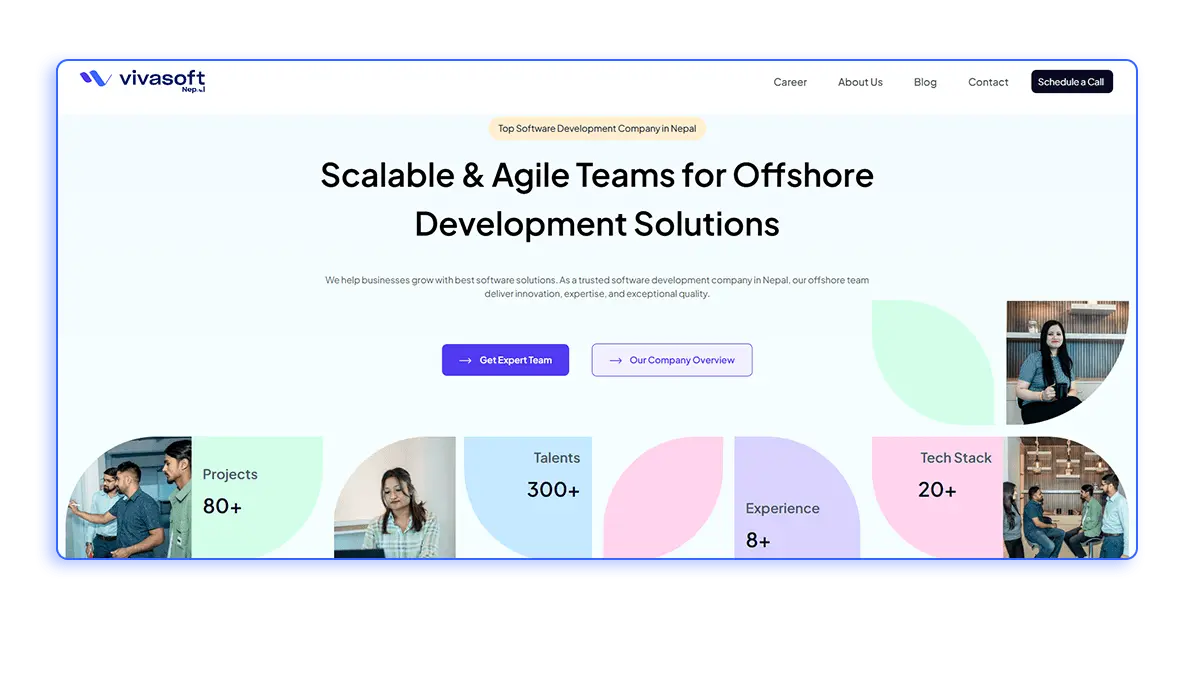Click the arrow icon in Our Company Overview

pos(615,360)
